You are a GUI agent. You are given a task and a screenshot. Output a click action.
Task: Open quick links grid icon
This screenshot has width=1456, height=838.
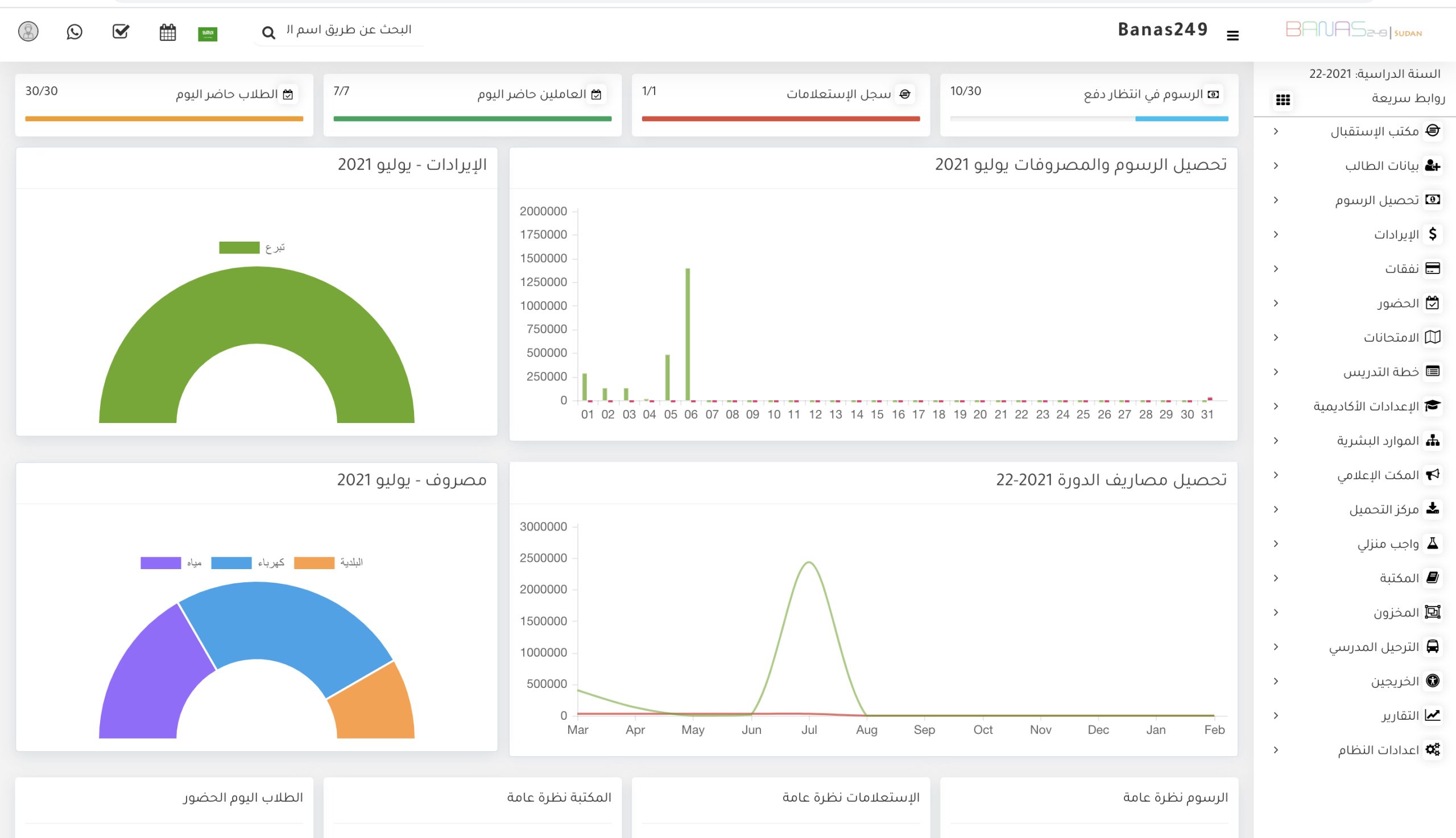tap(1283, 99)
